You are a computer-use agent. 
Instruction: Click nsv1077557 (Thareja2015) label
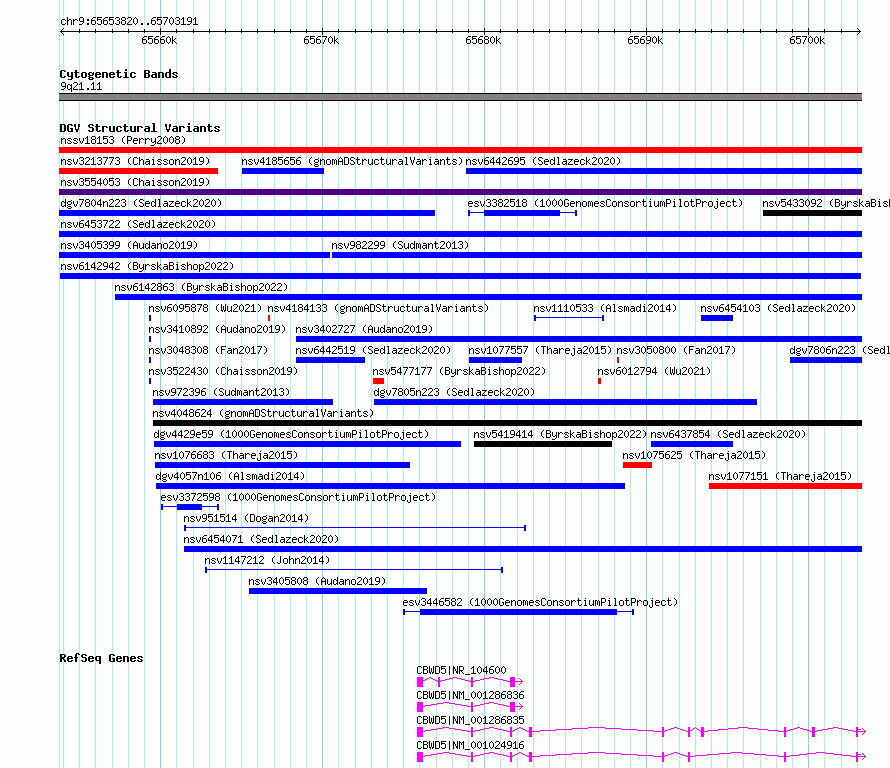tap(540, 350)
